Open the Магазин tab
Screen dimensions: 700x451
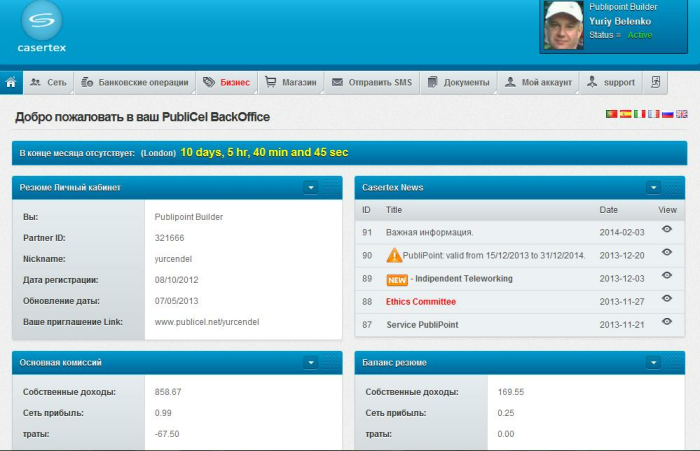pos(291,83)
